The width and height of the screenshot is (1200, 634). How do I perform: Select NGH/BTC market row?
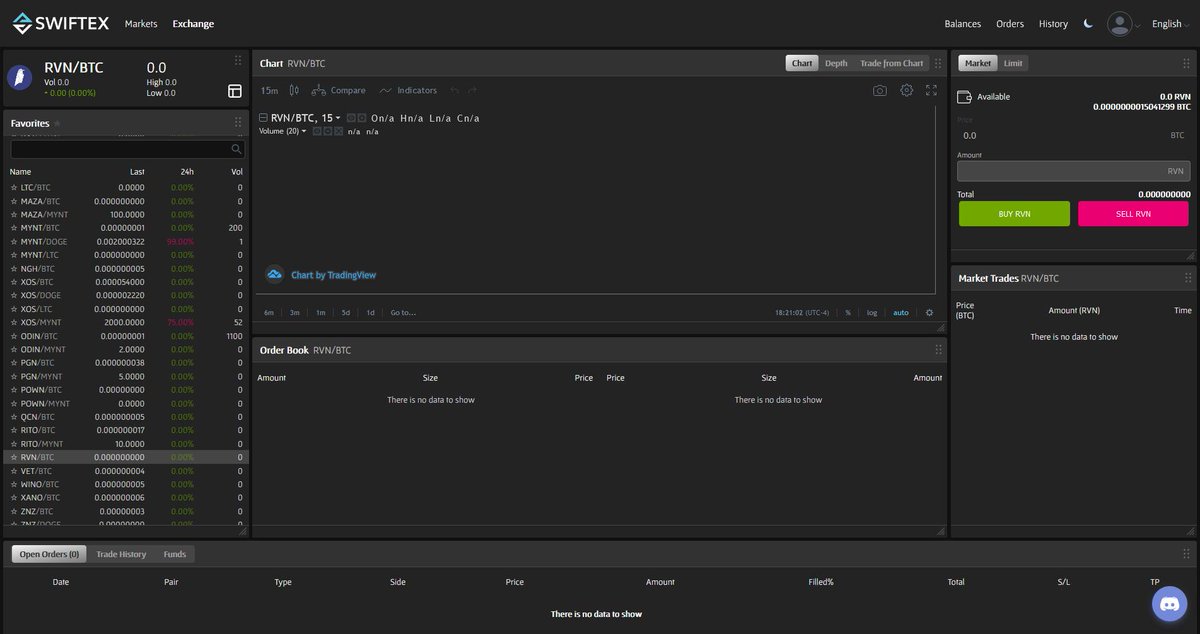pos(125,268)
